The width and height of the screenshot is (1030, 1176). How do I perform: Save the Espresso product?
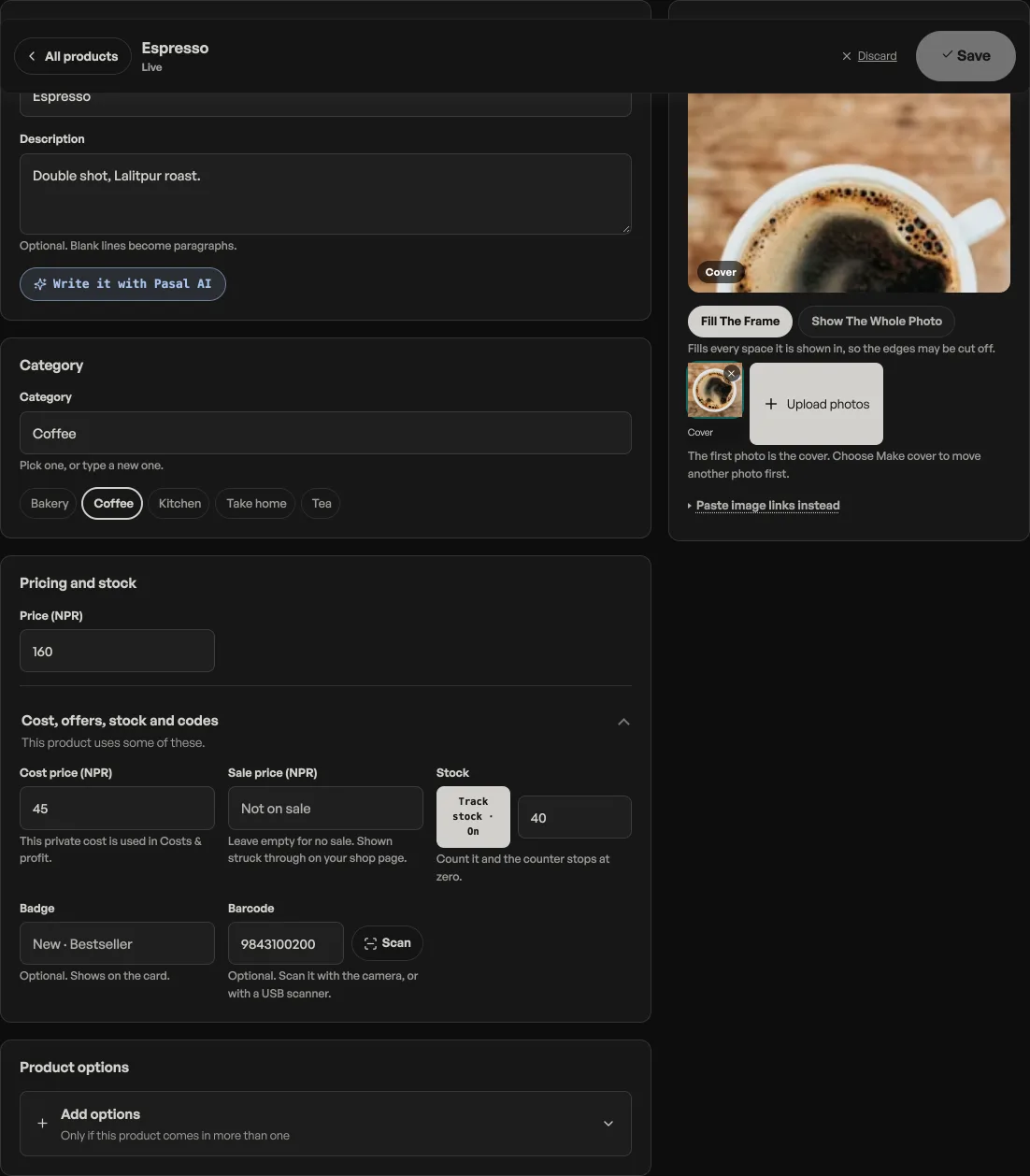tap(966, 56)
